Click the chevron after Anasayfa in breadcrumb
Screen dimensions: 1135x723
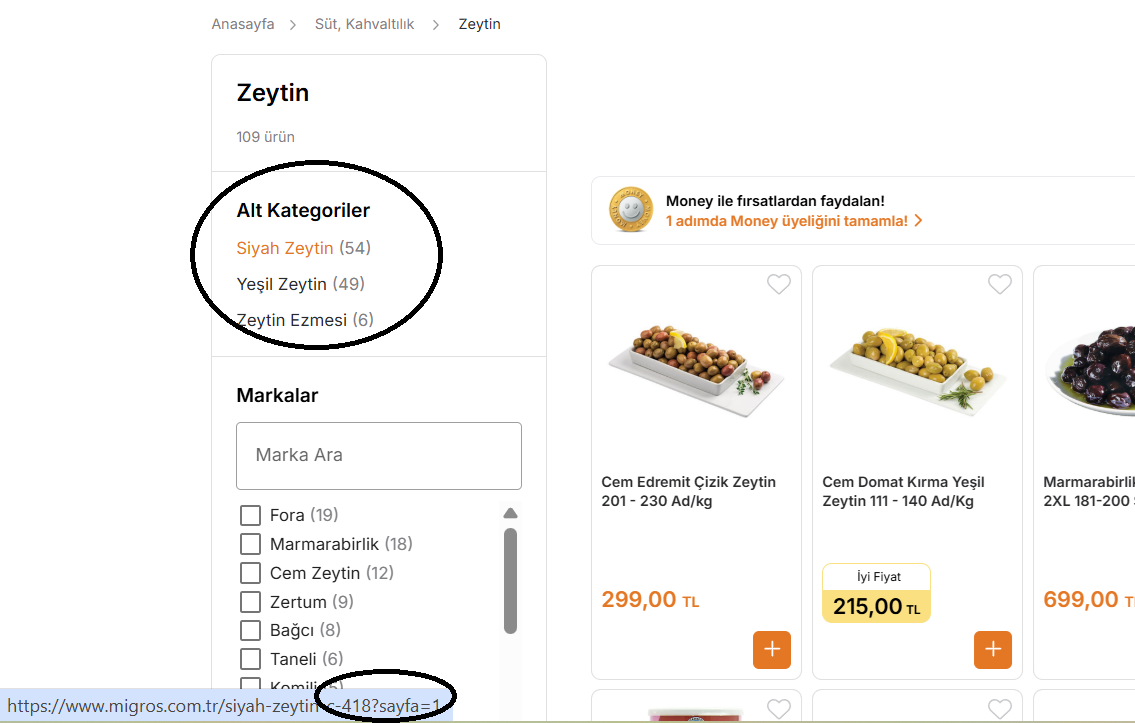tap(292, 25)
